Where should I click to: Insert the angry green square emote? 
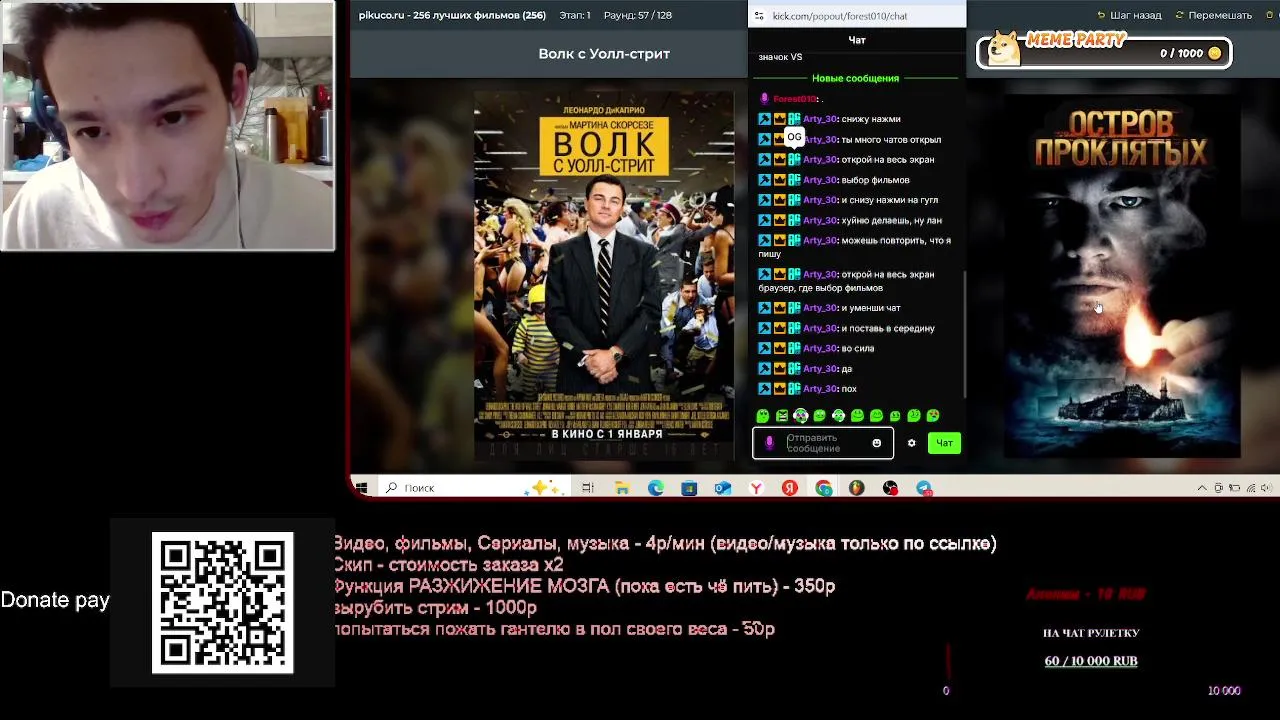pyautogui.click(x=782, y=416)
